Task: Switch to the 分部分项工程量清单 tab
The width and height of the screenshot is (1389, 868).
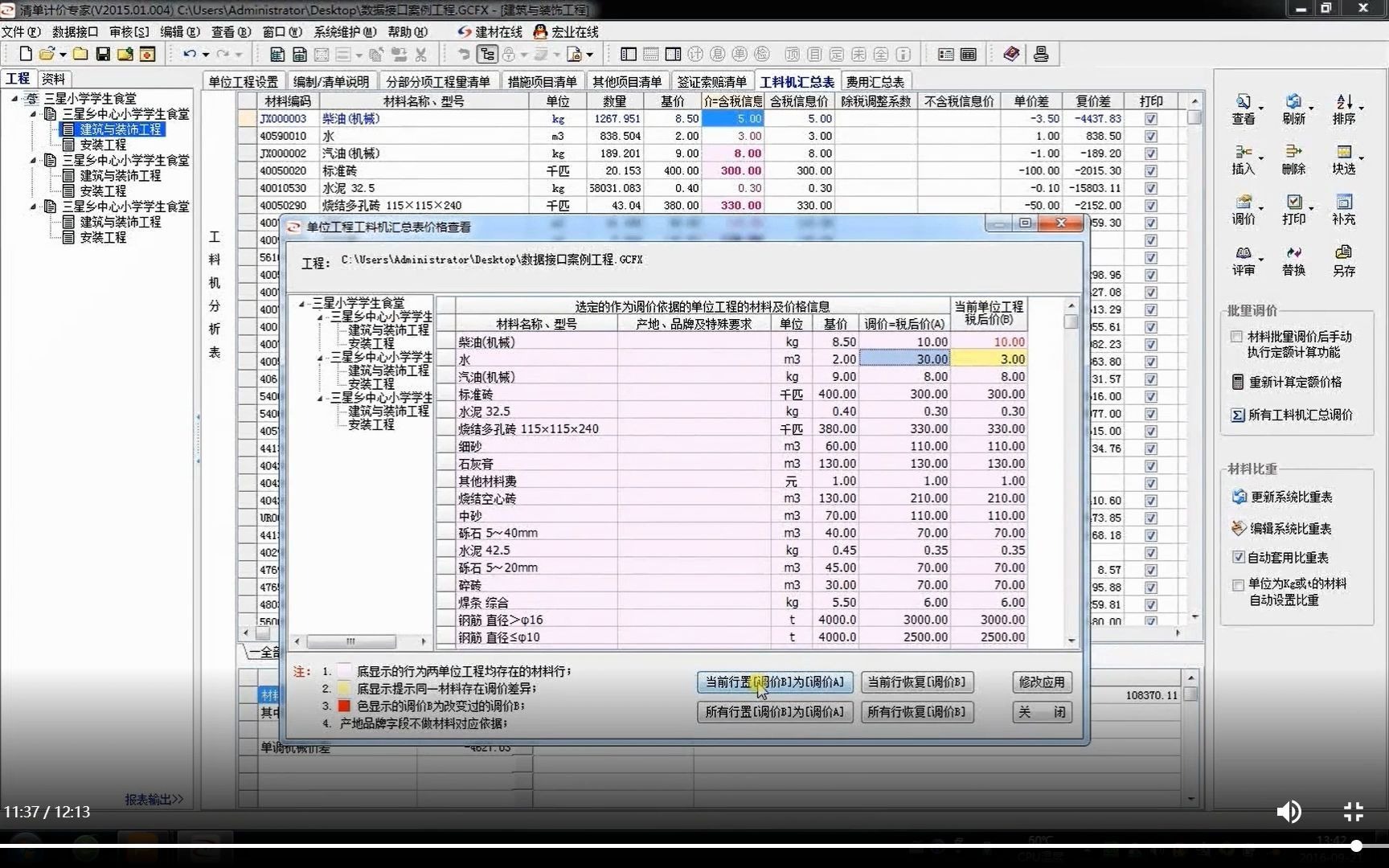Action: tap(437, 82)
